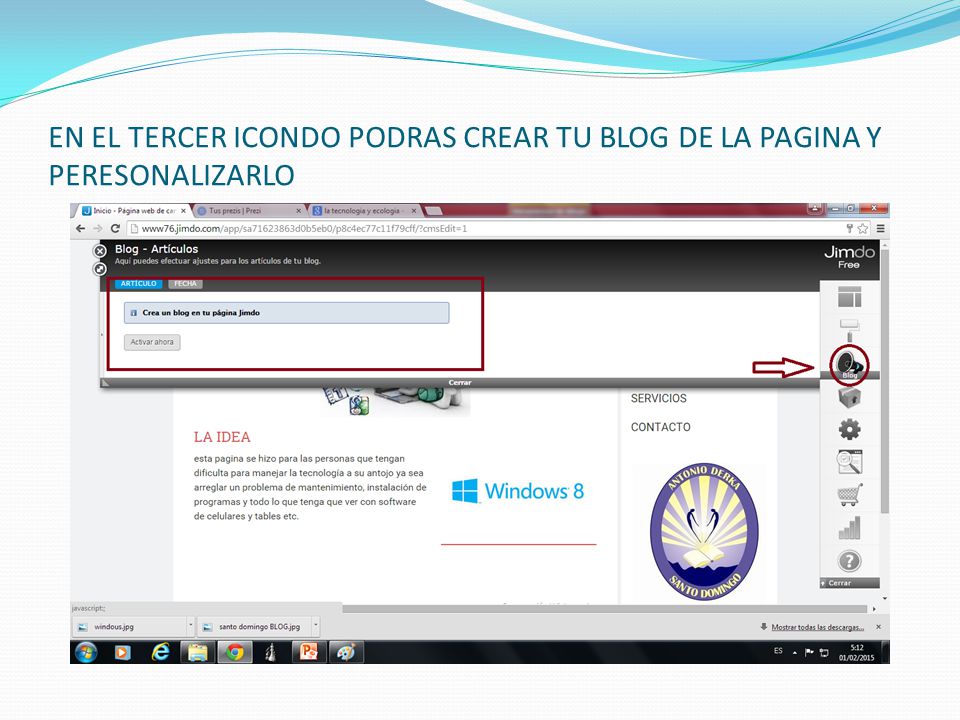Open the SERVICIOS navigation link
Screen dimensions: 960x720
pos(659,399)
